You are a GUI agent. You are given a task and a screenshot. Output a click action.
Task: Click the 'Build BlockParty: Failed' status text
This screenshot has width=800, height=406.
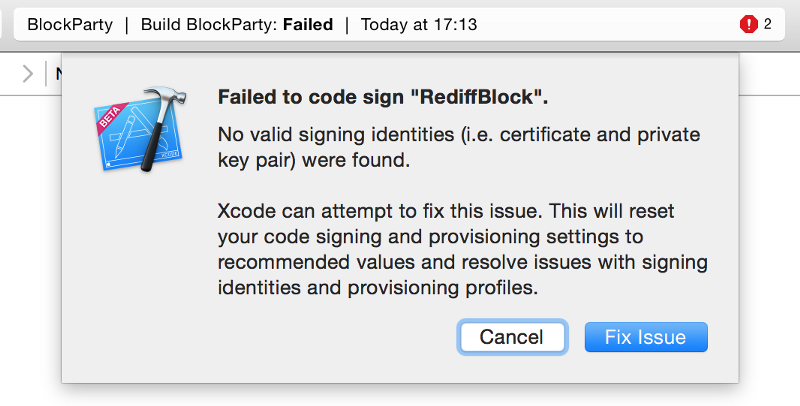237,24
